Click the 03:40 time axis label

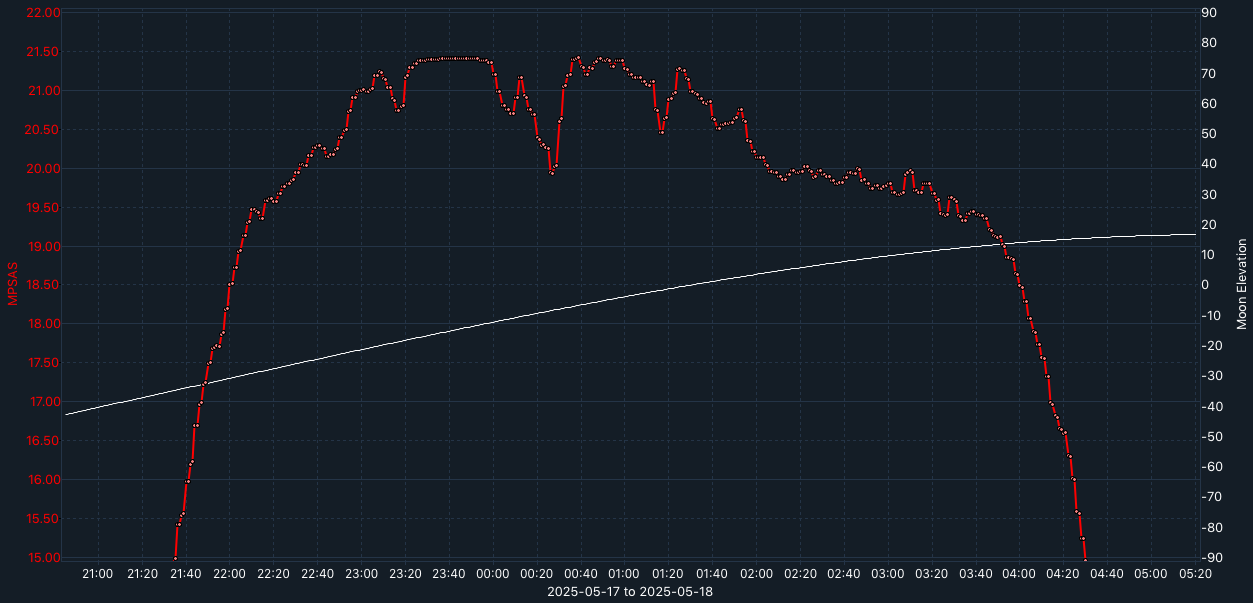[976, 574]
